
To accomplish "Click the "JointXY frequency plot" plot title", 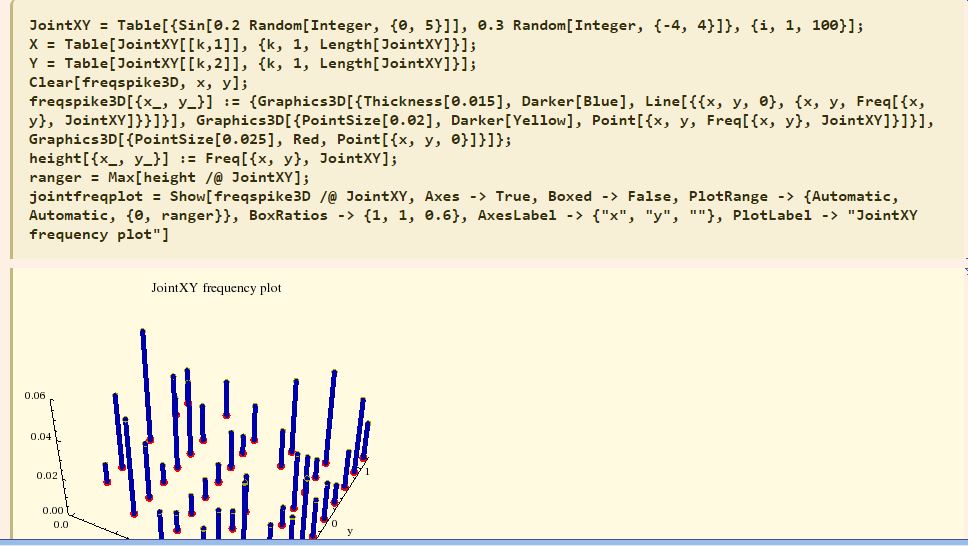I will (217, 288).
